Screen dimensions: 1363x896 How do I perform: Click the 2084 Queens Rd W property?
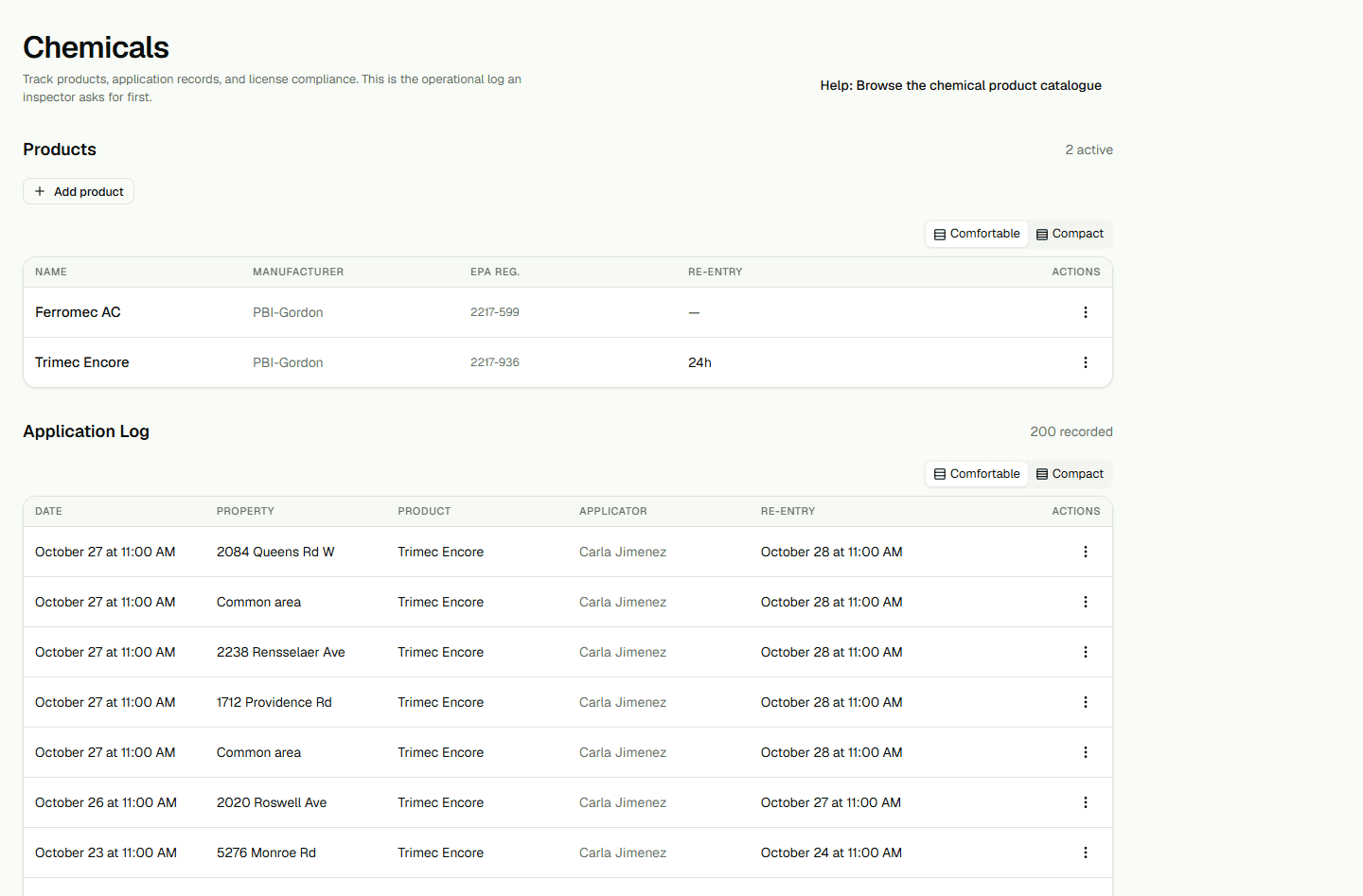pyautogui.click(x=275, y=552)
